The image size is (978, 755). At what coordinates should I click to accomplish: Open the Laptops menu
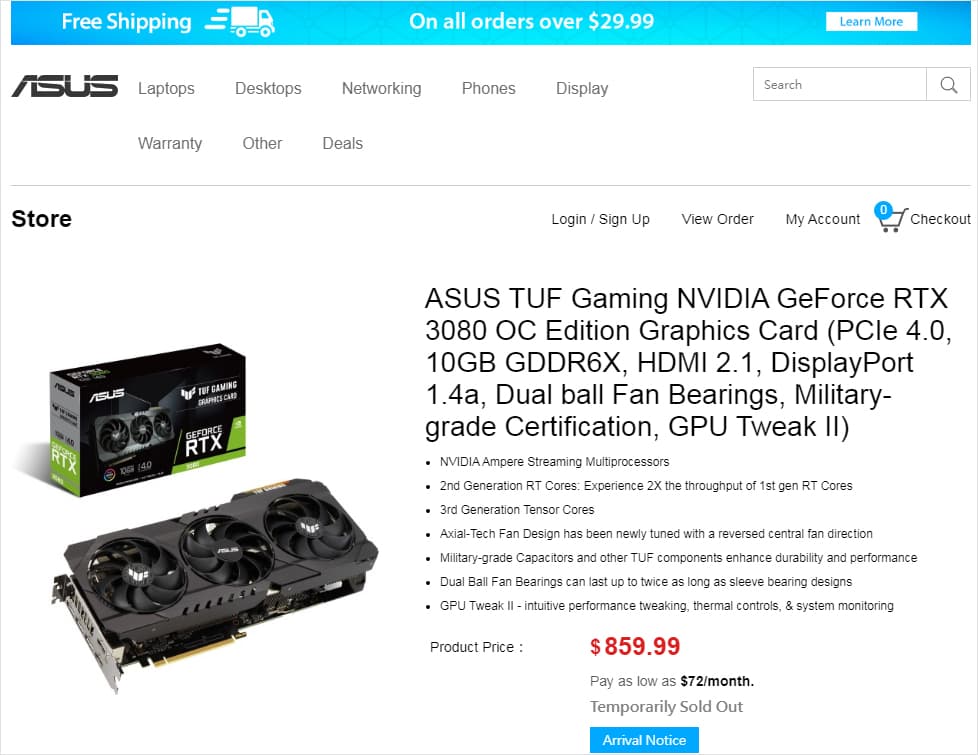[166, 89]
